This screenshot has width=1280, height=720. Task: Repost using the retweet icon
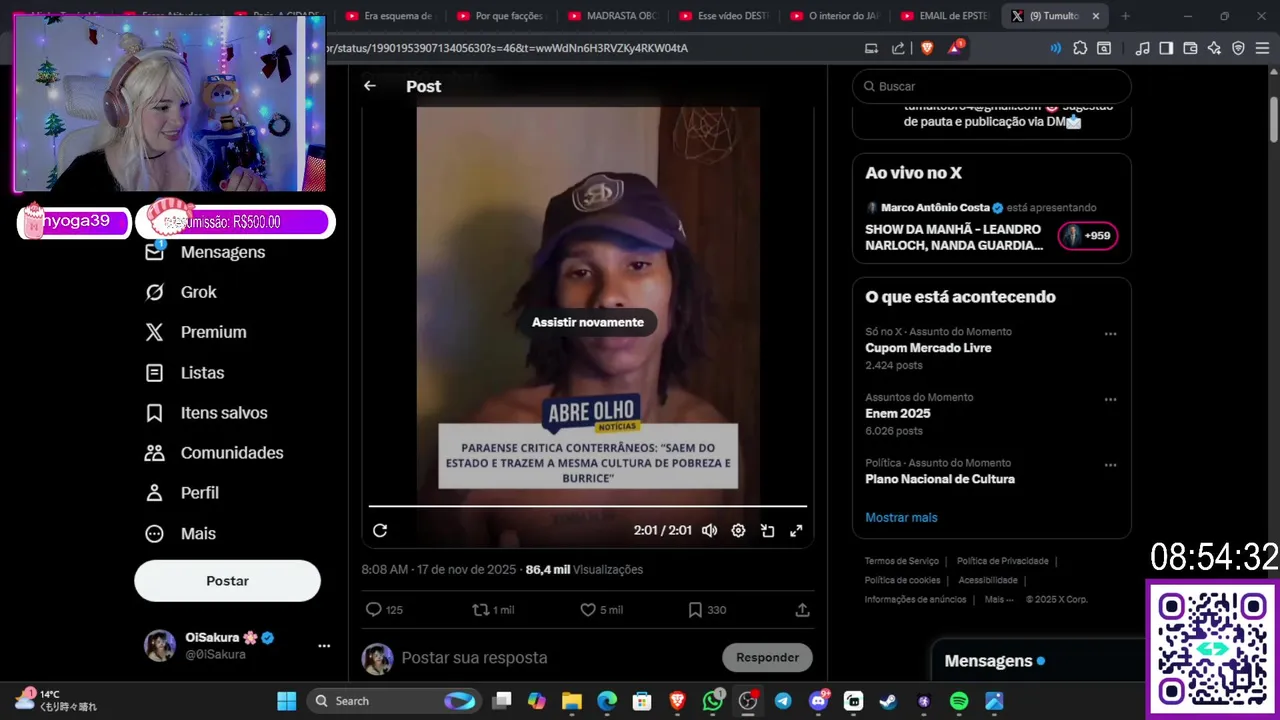(480, 609)
